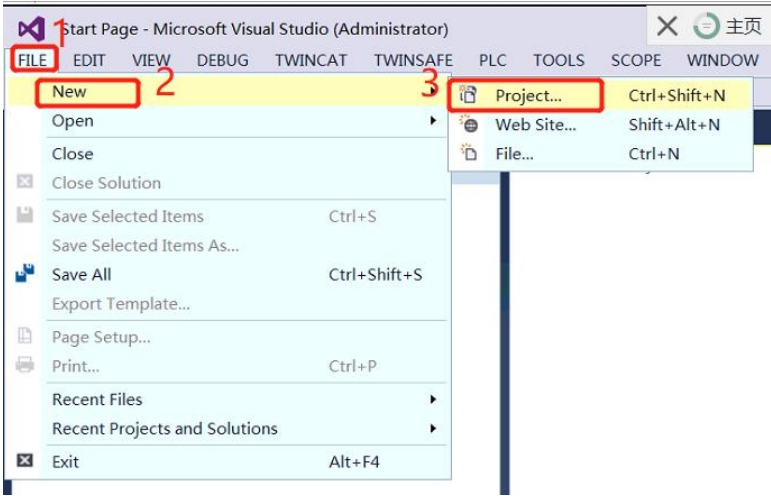Click the Web Site globe icon

(469, 125)
